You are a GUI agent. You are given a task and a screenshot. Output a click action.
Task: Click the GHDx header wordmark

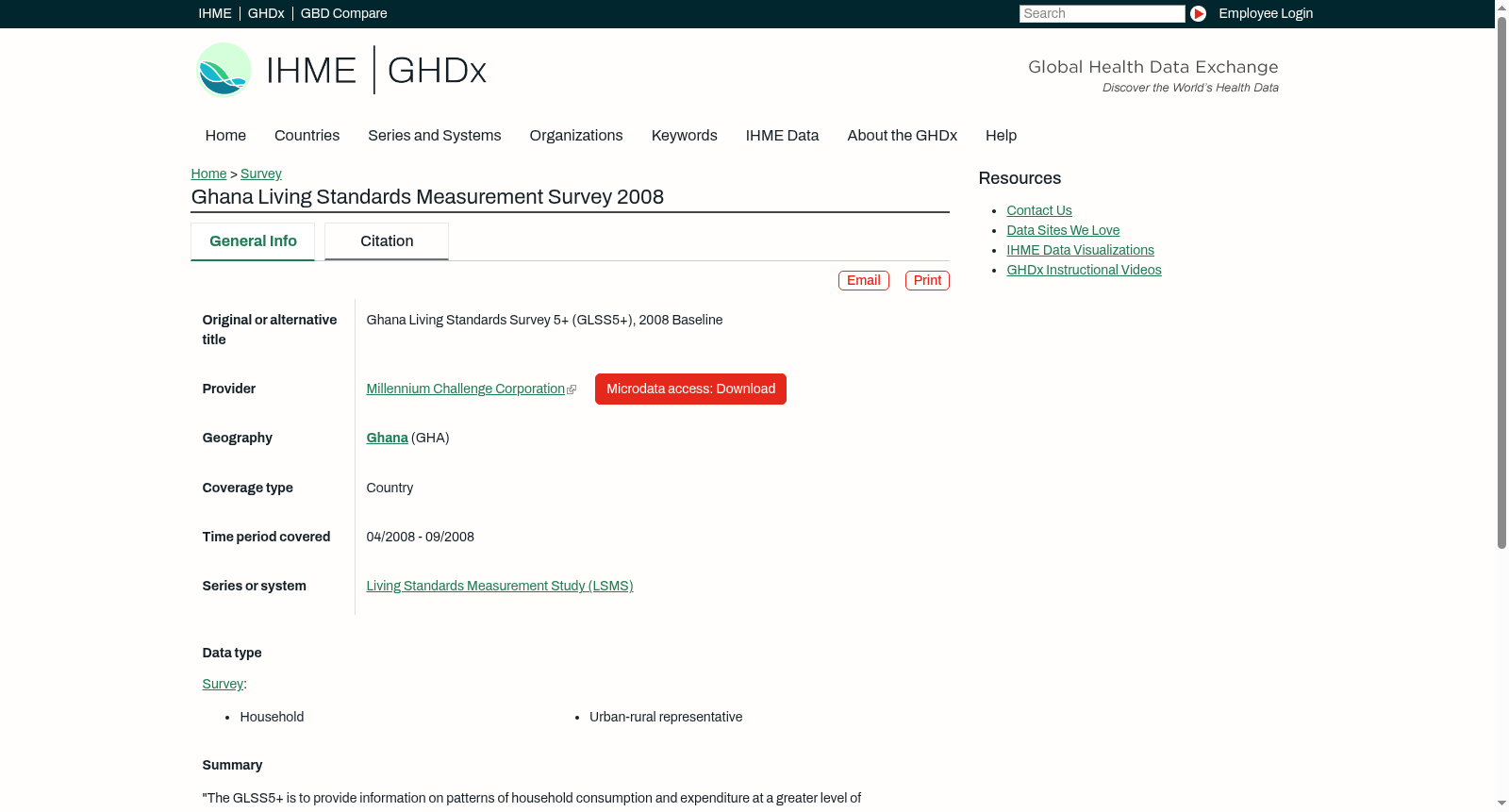tap(437, 71)
